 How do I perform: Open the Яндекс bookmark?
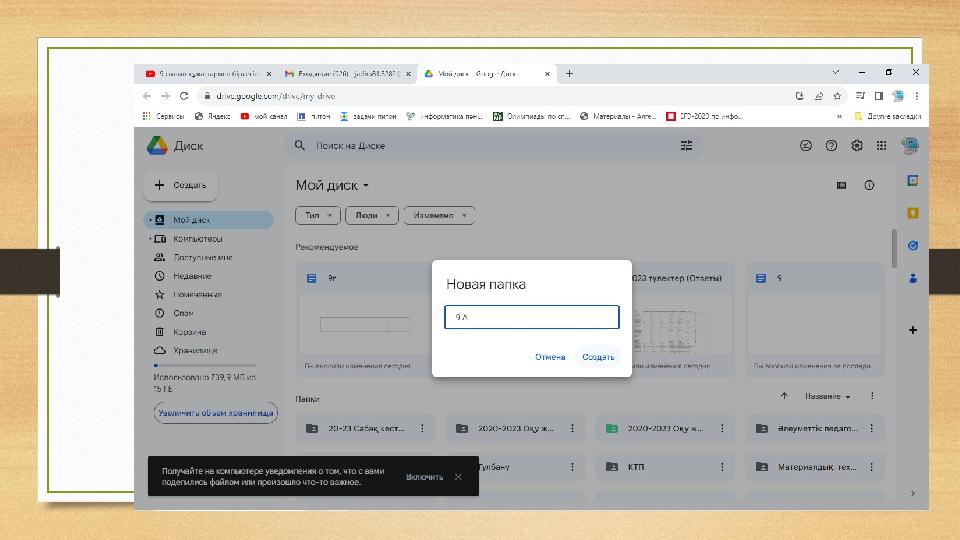(212, 116)
